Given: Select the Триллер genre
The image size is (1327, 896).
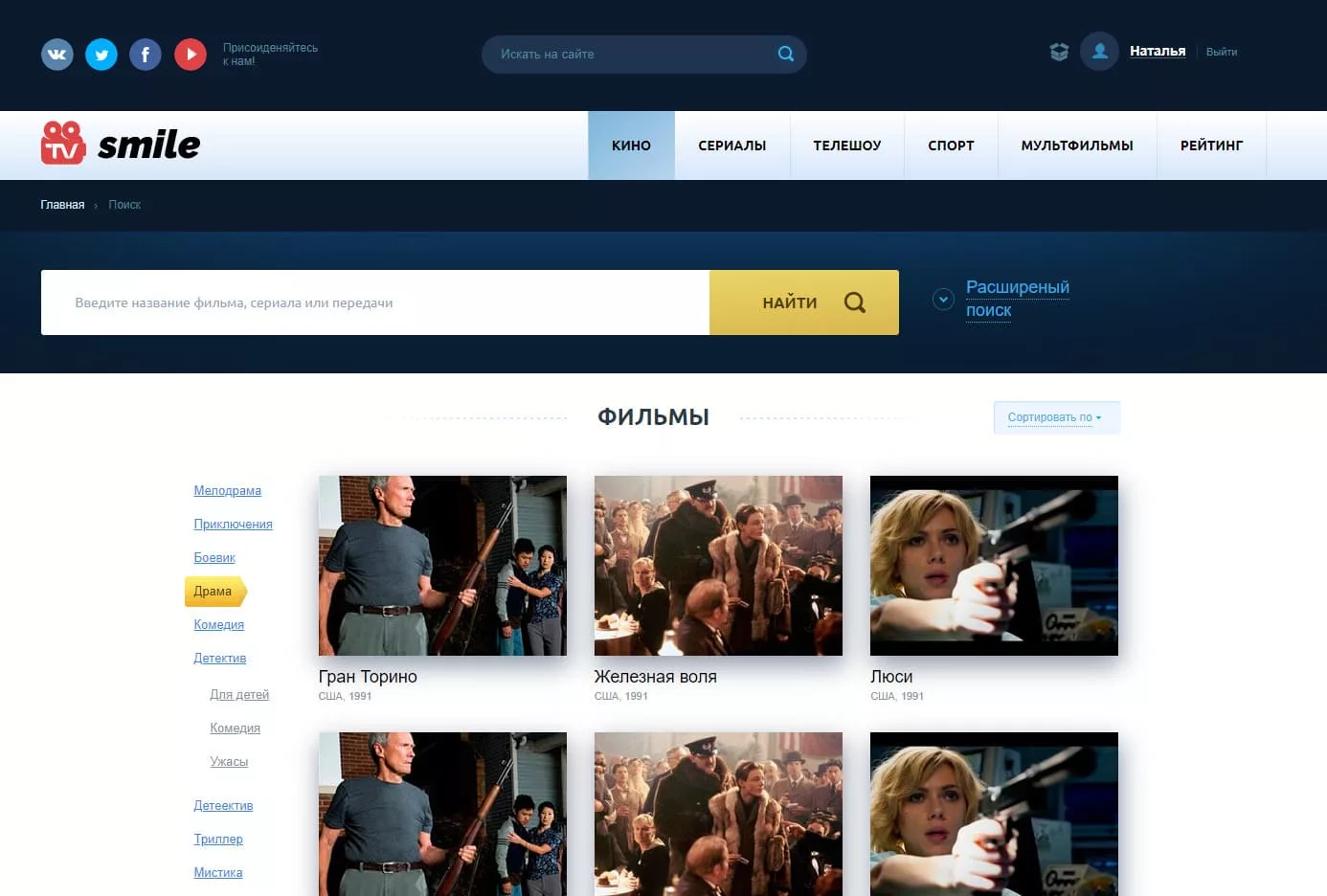Looking at the screenshot, I should pos(218,840).
